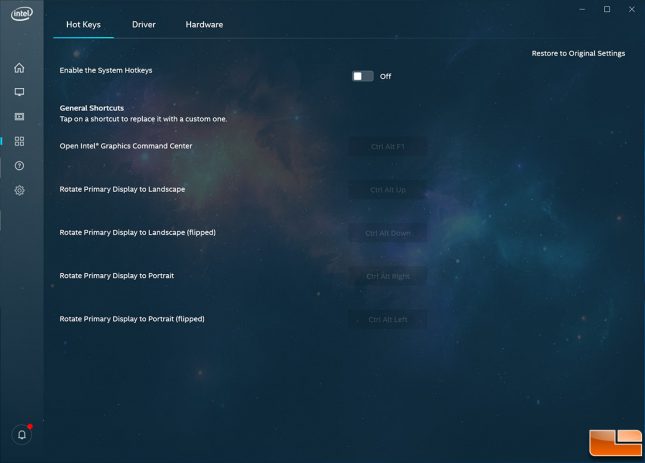Select the System grid icon in sidebar
The image size is (645, 463).
pos(19,141)
